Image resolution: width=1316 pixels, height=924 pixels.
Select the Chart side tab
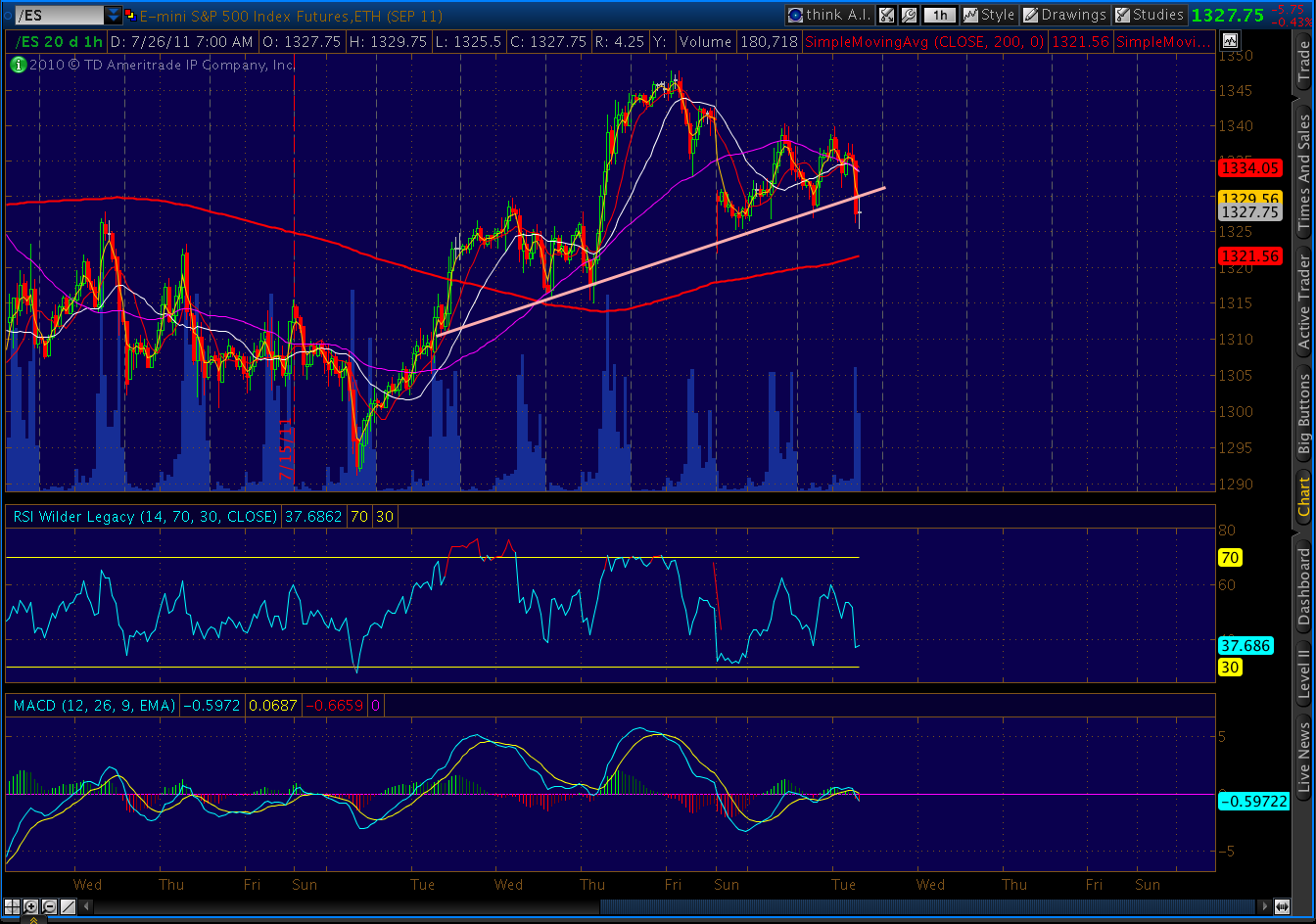pos(1303,497)
